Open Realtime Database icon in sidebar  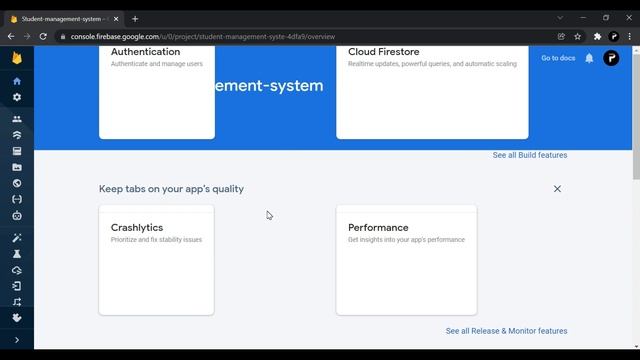(x=17, y=151)
